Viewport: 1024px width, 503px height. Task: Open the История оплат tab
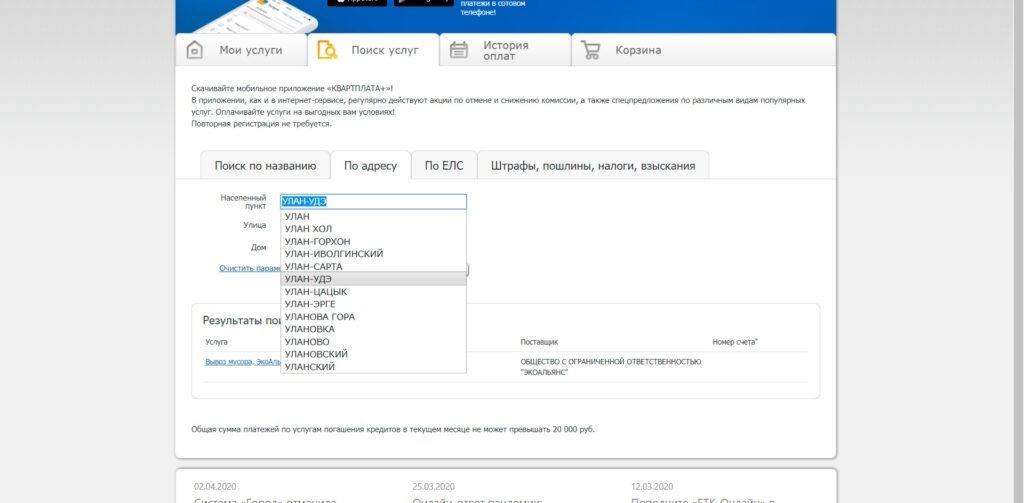506,51
